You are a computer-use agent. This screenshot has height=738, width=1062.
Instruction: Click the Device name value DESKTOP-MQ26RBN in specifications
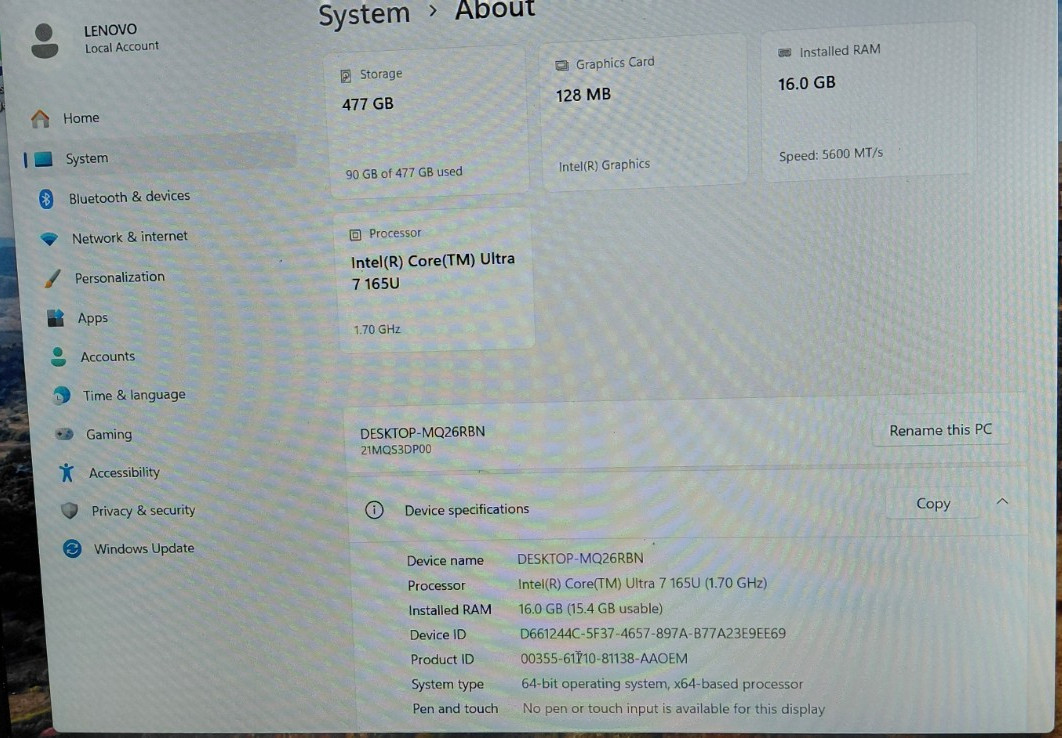click(580, 559)
